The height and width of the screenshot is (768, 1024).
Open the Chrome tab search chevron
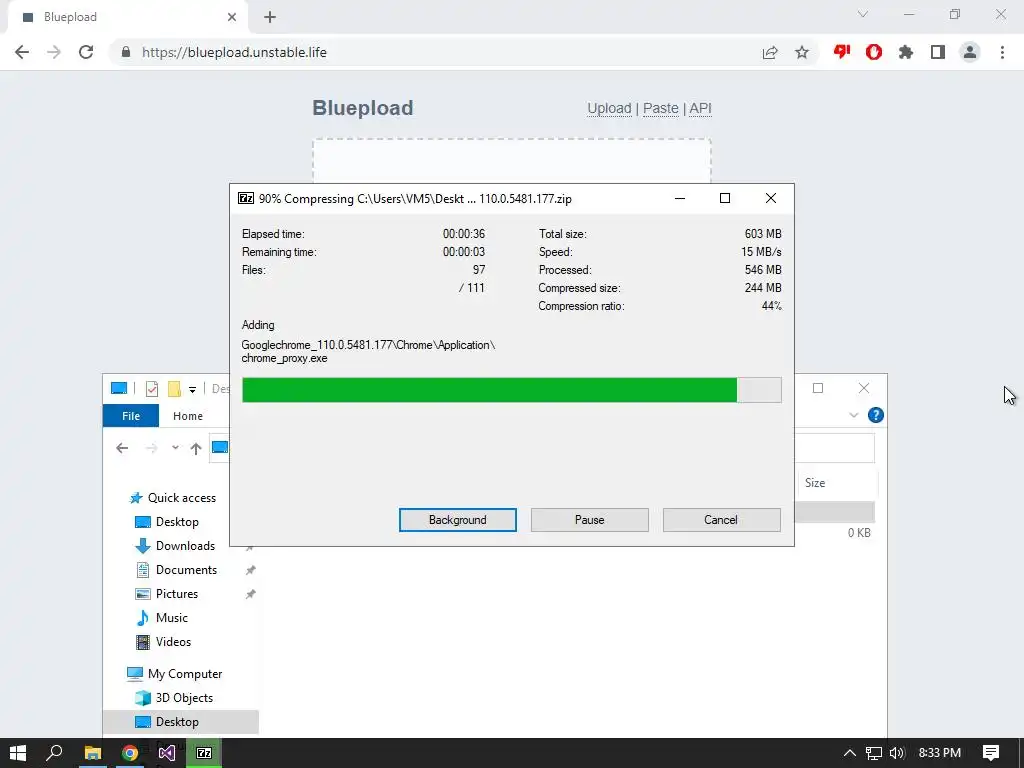863,14
